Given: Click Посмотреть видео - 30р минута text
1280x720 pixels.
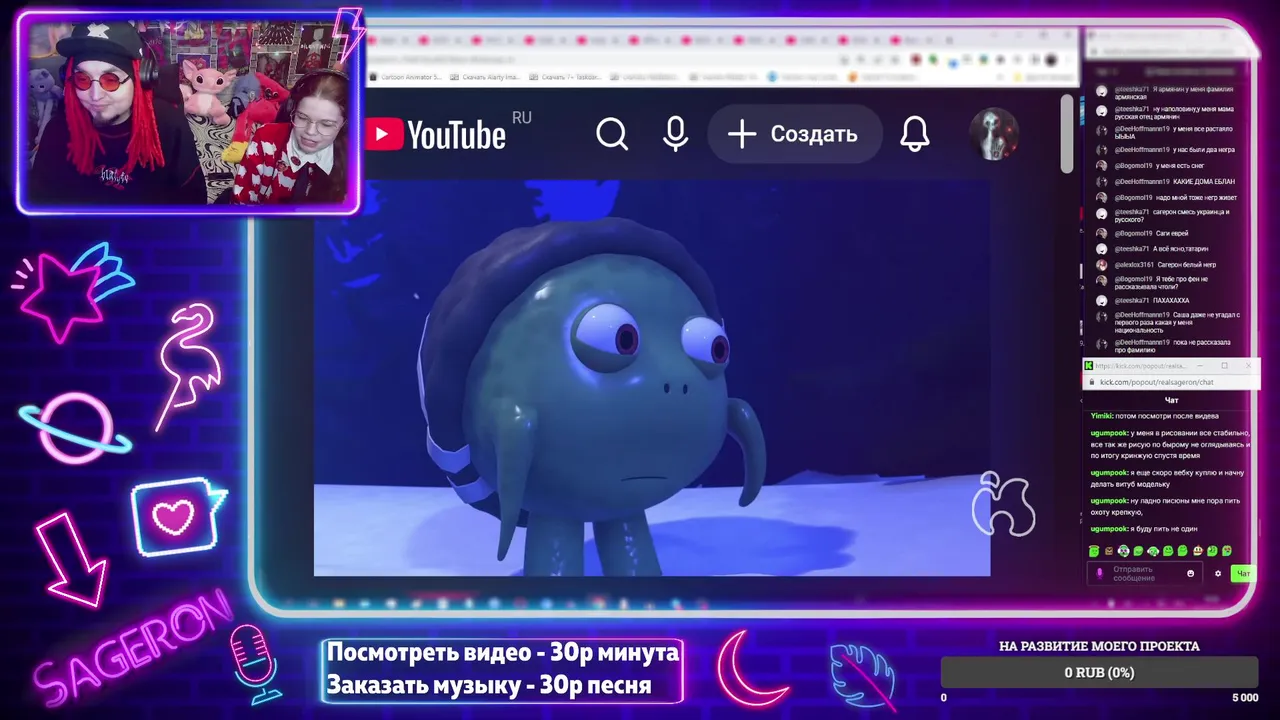Looking at the screenshot, I should coord(502,653).
